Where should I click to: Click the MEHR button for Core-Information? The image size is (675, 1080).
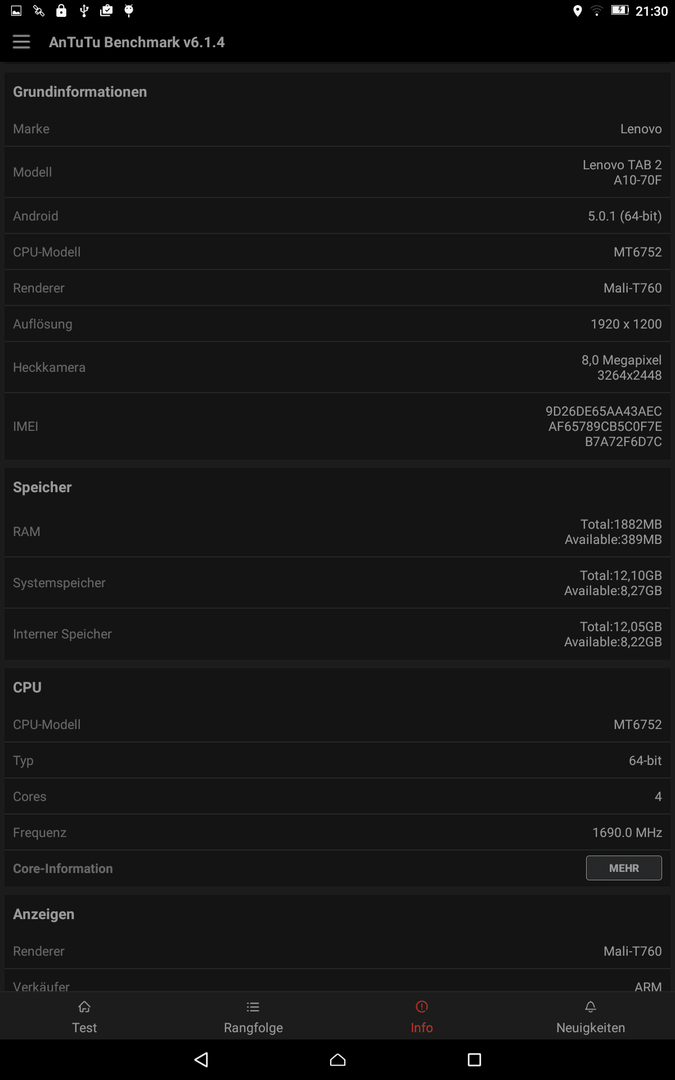tap(623, 868)
